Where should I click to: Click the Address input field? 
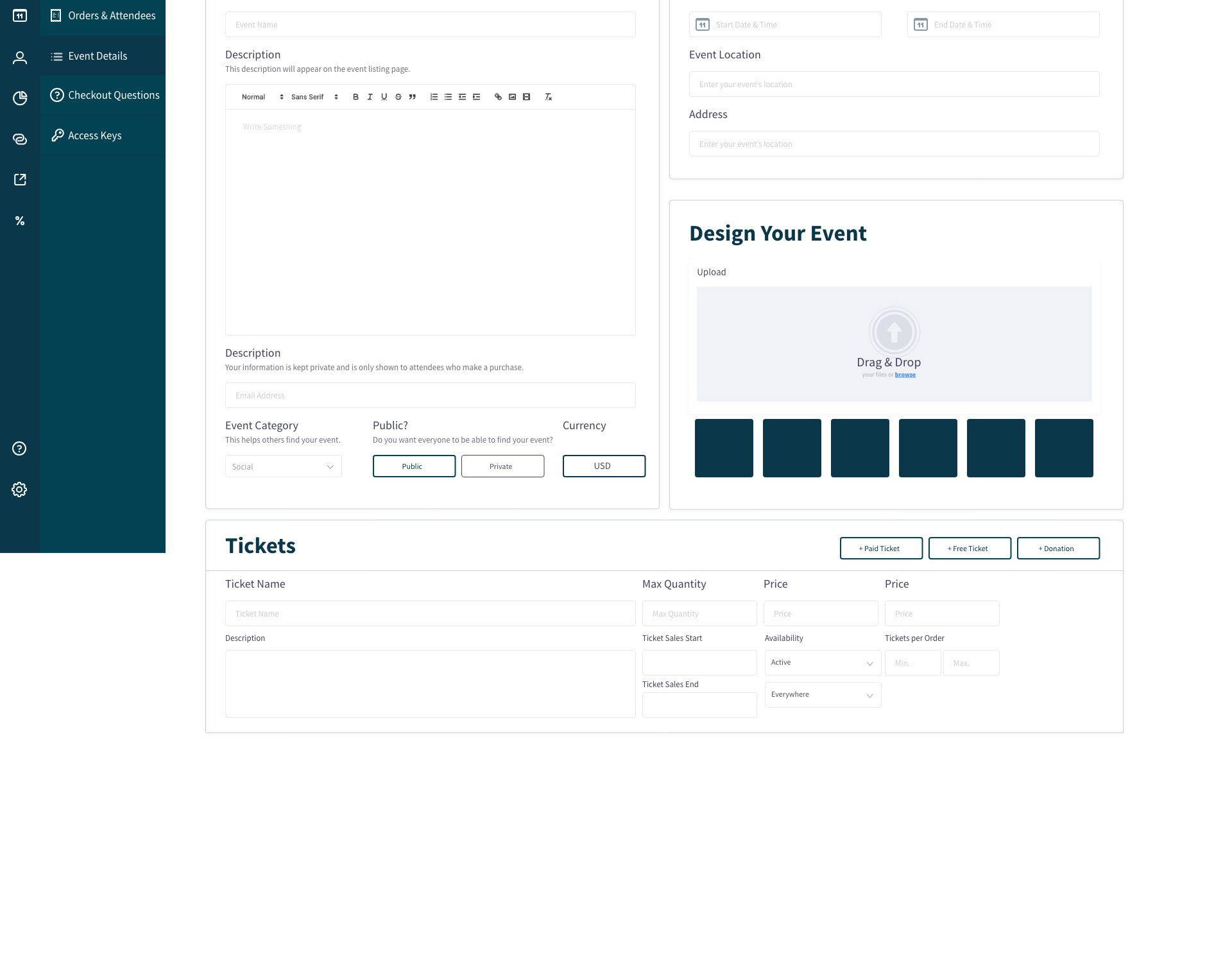894,144
